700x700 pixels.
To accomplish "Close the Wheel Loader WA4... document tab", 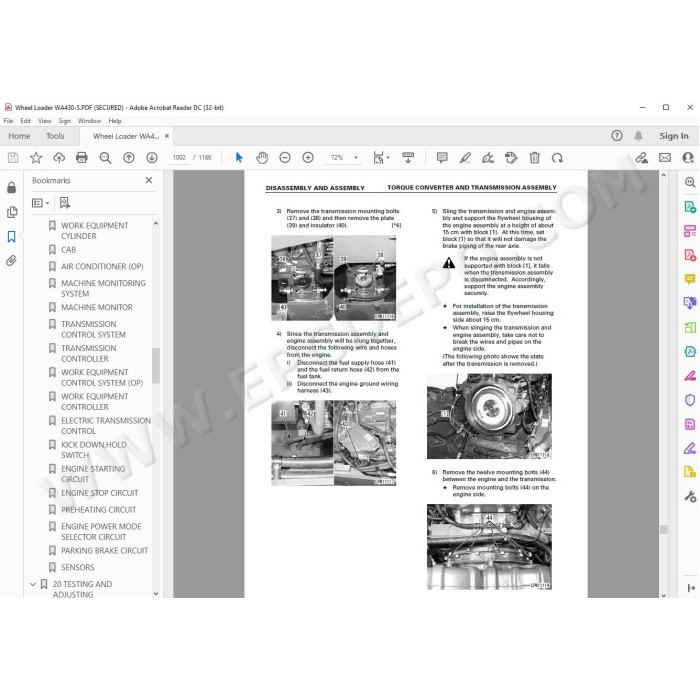I will pos(167,136).
